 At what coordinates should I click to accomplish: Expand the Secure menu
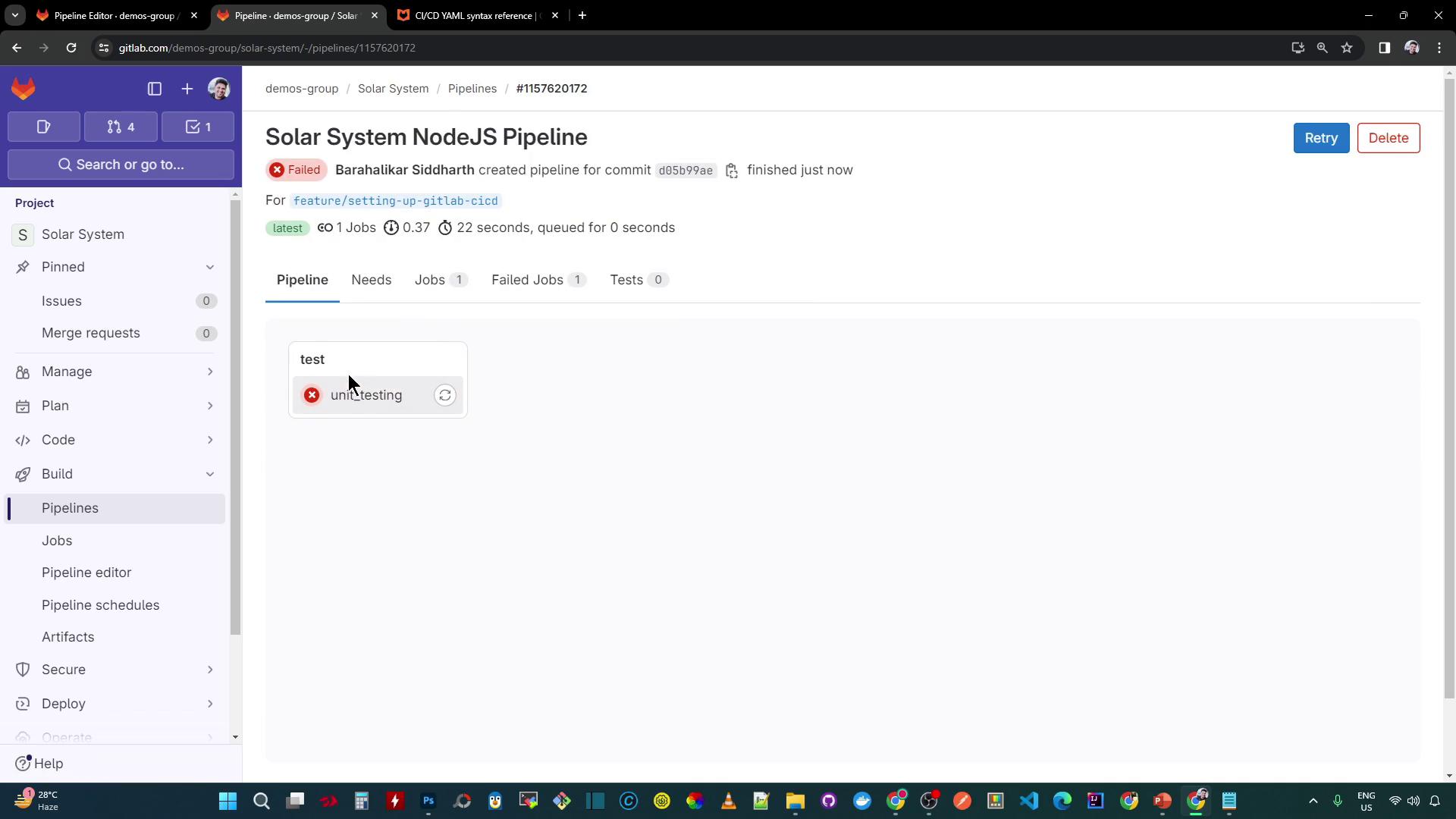coord(210,670)
